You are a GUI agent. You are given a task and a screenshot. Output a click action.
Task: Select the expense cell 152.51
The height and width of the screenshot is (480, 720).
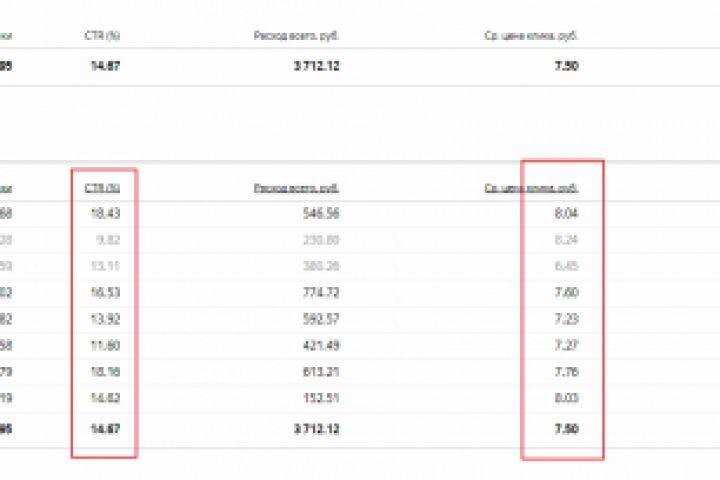320,398
